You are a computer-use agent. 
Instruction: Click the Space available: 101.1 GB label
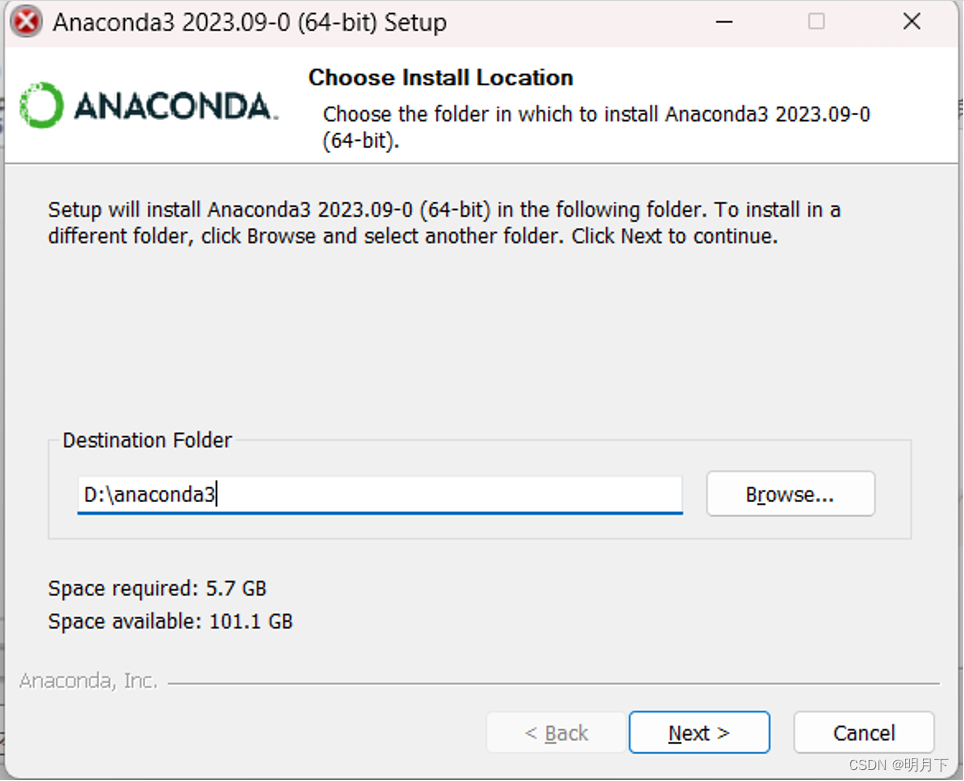[x=170, y=621]
